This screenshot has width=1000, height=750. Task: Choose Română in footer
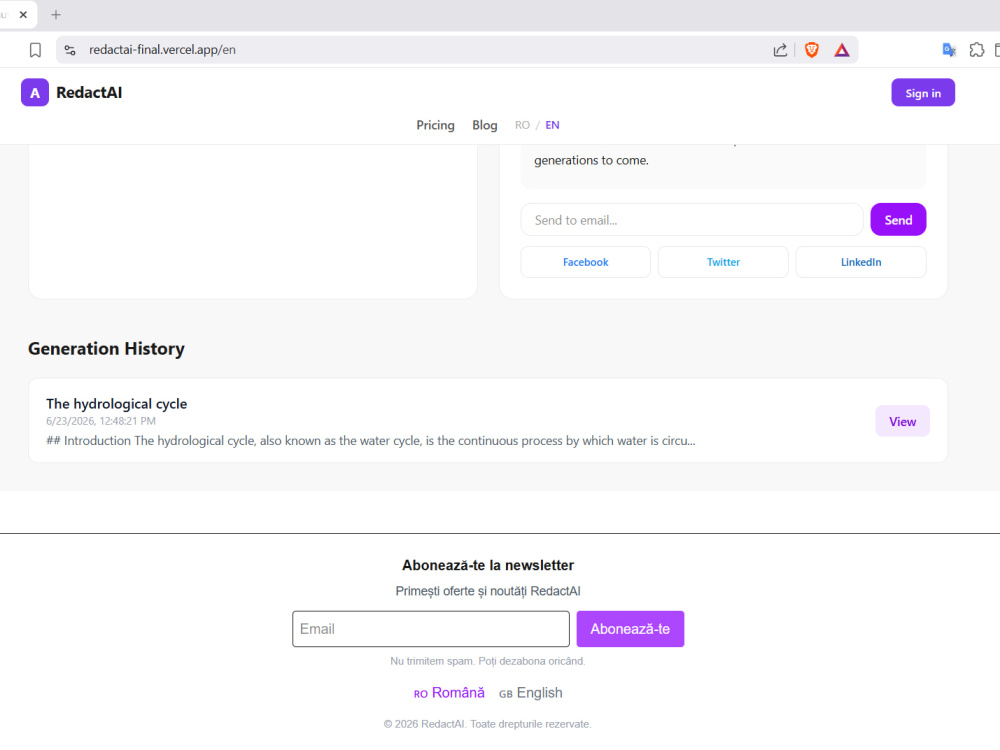click(449, 693)
